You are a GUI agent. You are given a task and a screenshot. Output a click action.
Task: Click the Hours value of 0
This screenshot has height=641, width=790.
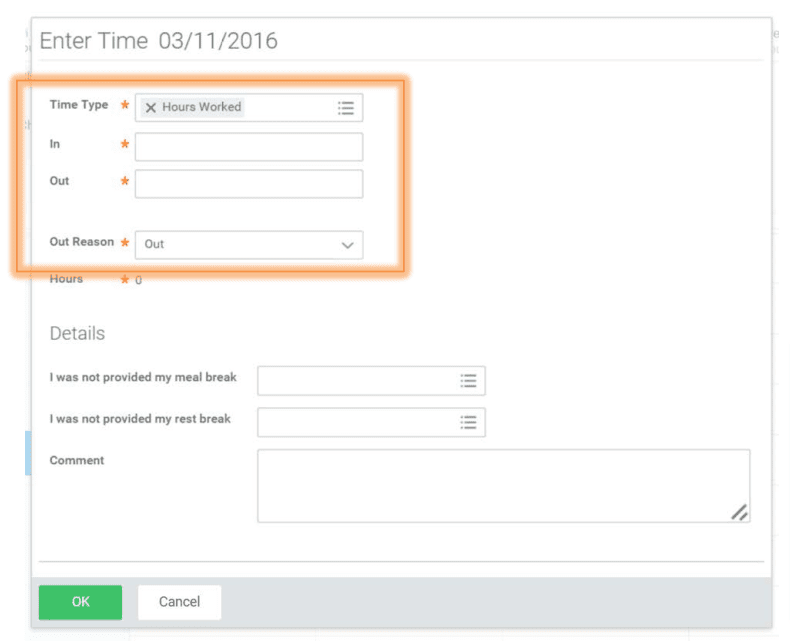[x=138, y=280]
